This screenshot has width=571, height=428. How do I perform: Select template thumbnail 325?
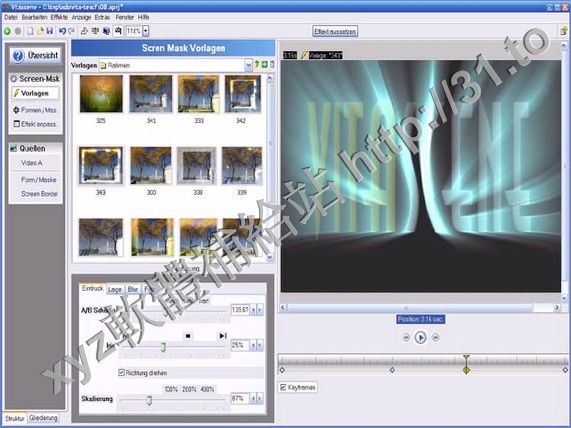point(101,94)
